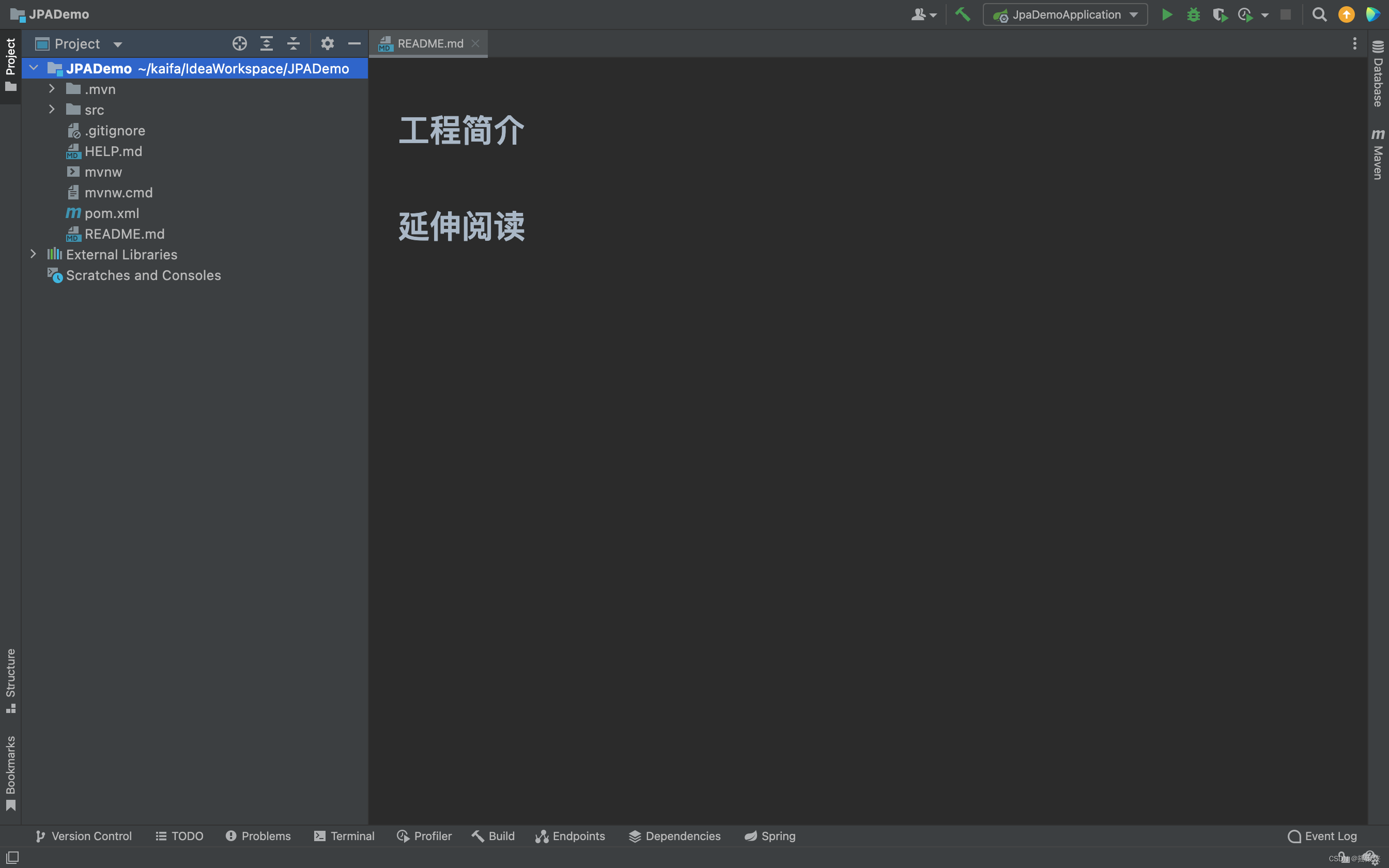The height and width of the screenshot is (868, 1389).
Task: Expand External Libraries node
Action: pos(33,254)
